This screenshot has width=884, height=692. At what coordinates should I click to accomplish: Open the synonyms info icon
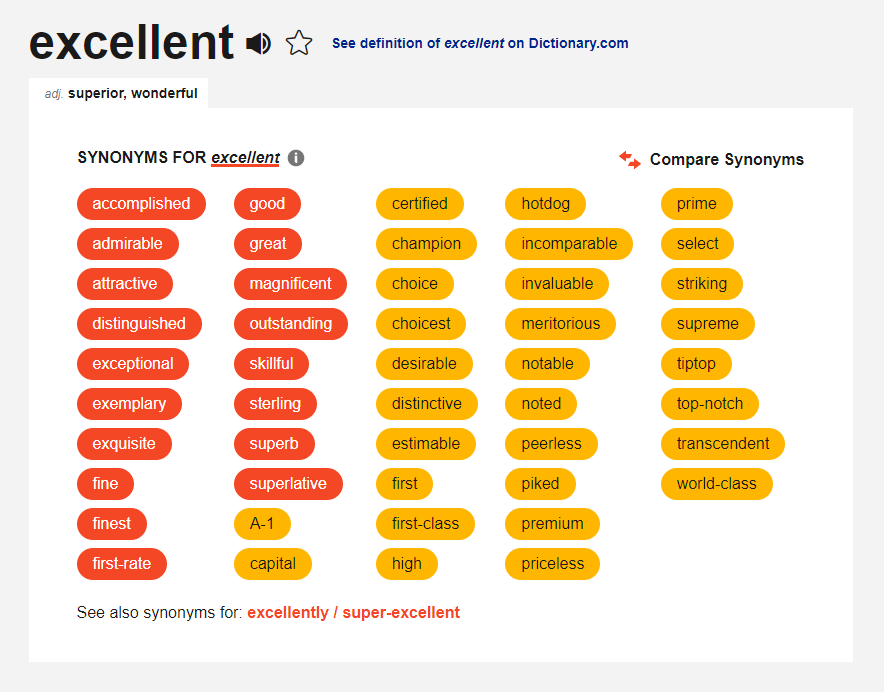[x=296, y=158]
